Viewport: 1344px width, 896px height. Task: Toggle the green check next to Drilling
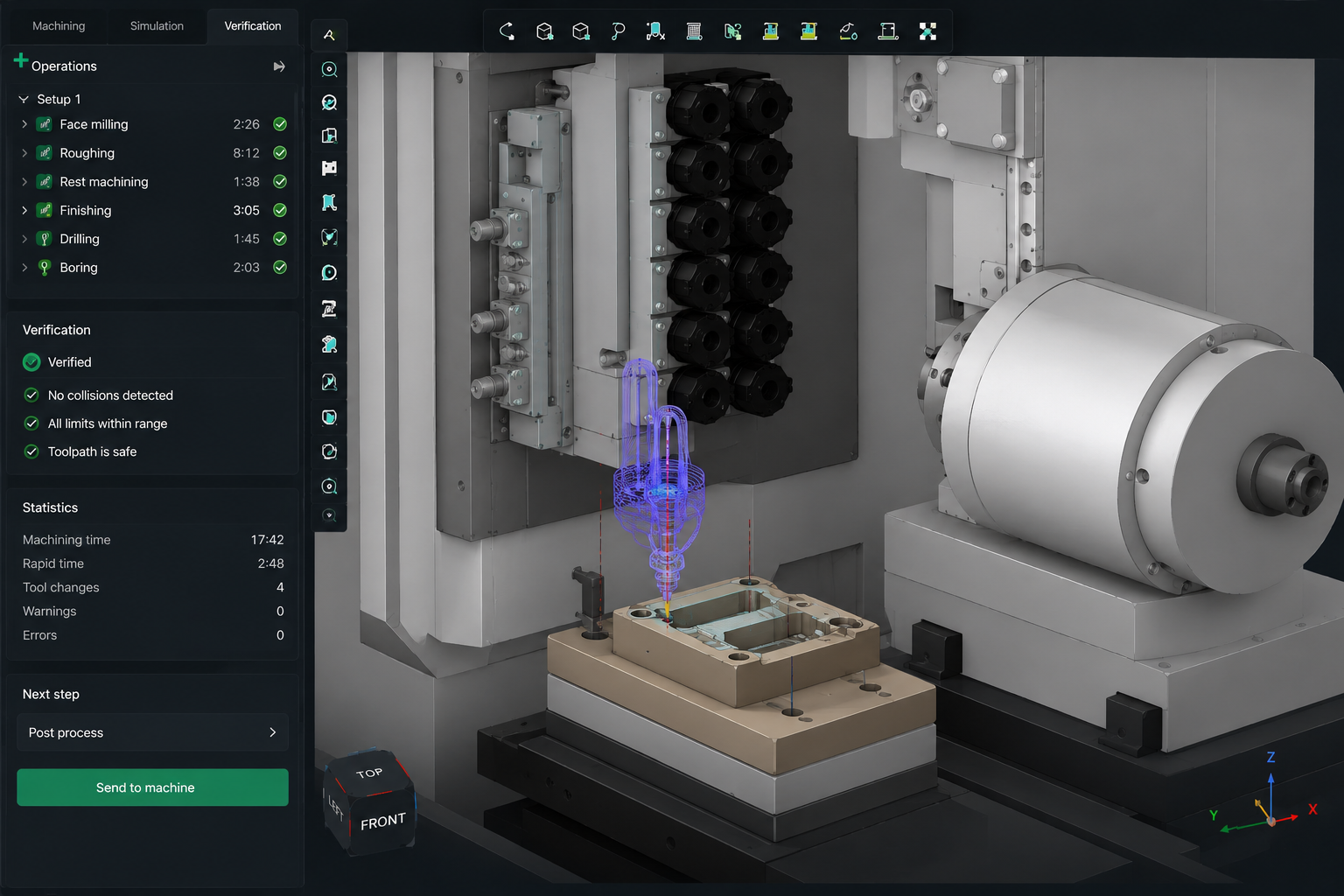[280, 239]
